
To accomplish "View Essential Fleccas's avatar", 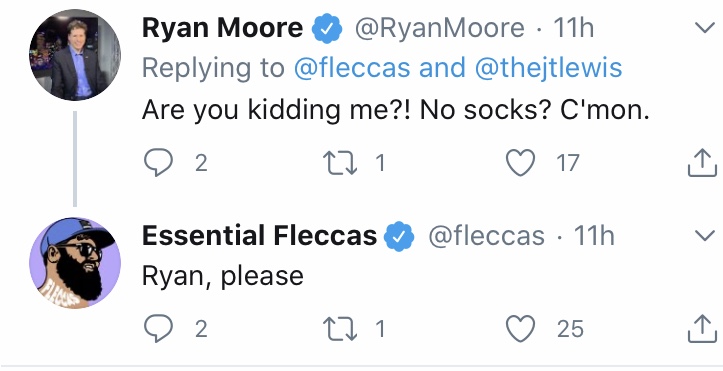I will 75,263.
